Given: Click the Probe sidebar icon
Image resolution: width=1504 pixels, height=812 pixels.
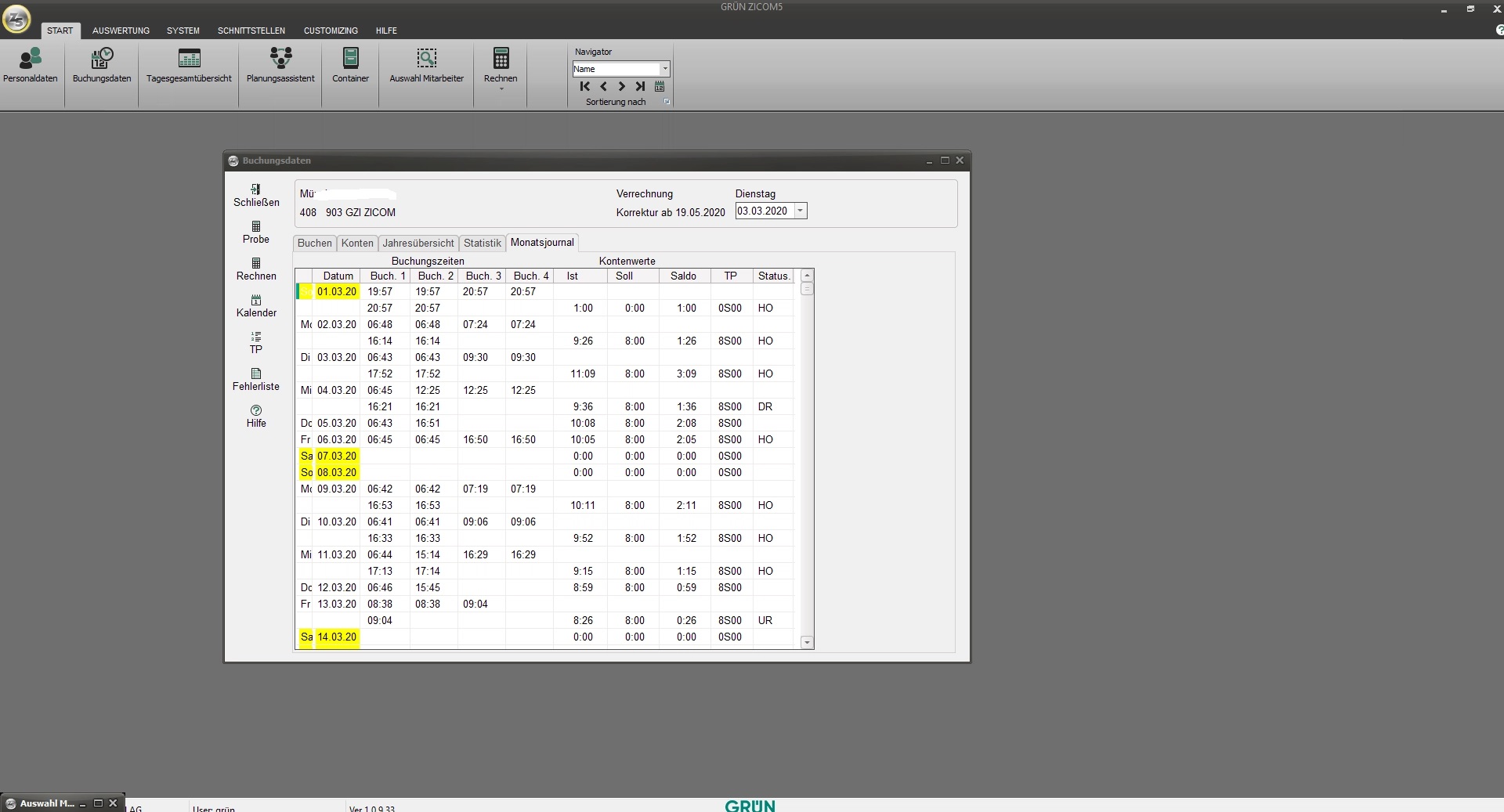Looking at the screenshot, I should click(256, 232).
